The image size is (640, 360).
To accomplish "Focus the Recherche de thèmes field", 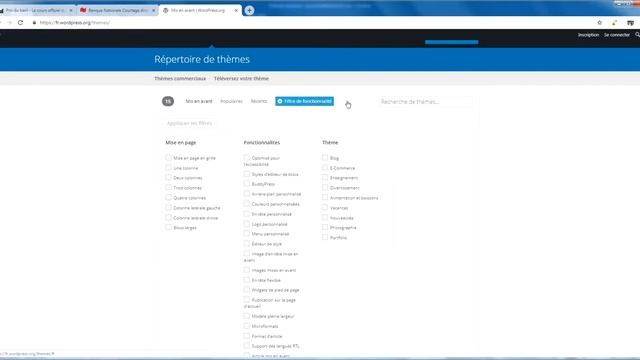I will (x=425, y=102).
